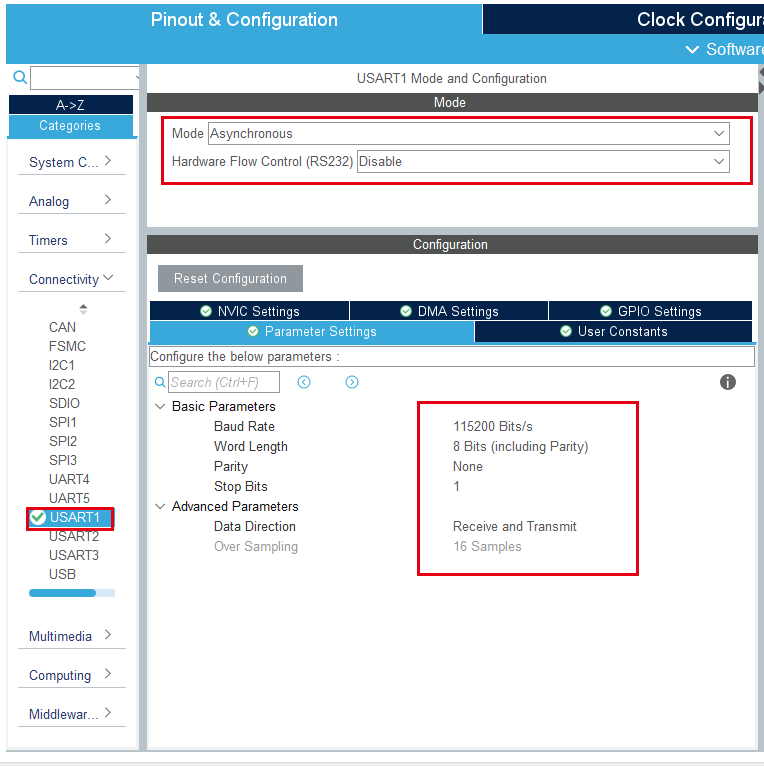
Task: Open Hardware Flow Control dropdown
Action: pos(543,162)
